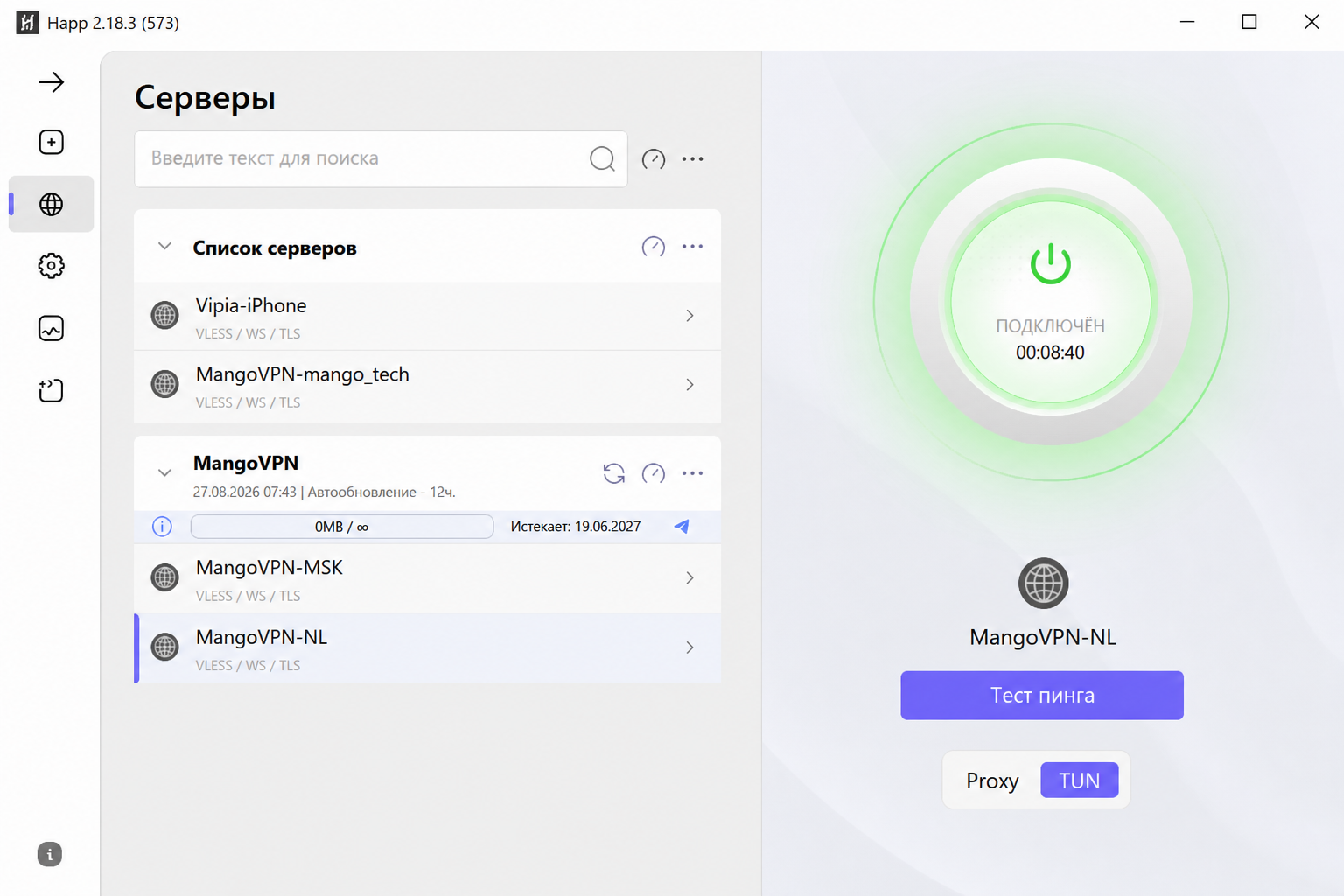The width and height of the screenshot is (1344, 896).
Task: Select the MangoVPN-mango_tech server
Action: point(427,386)
